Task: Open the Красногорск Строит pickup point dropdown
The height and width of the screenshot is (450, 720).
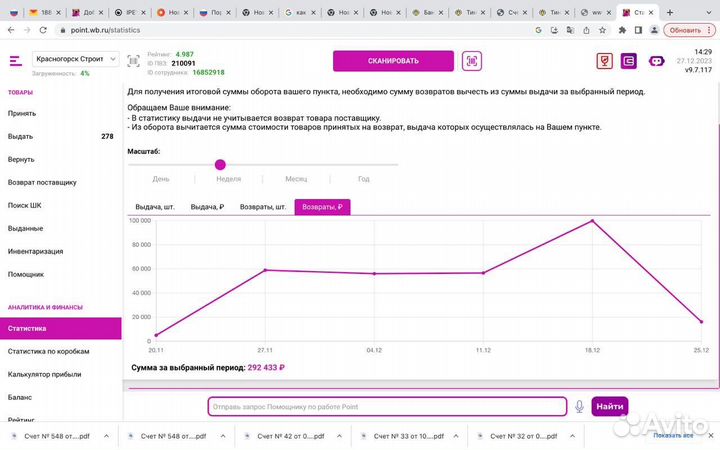Action: tap(75, 60)
